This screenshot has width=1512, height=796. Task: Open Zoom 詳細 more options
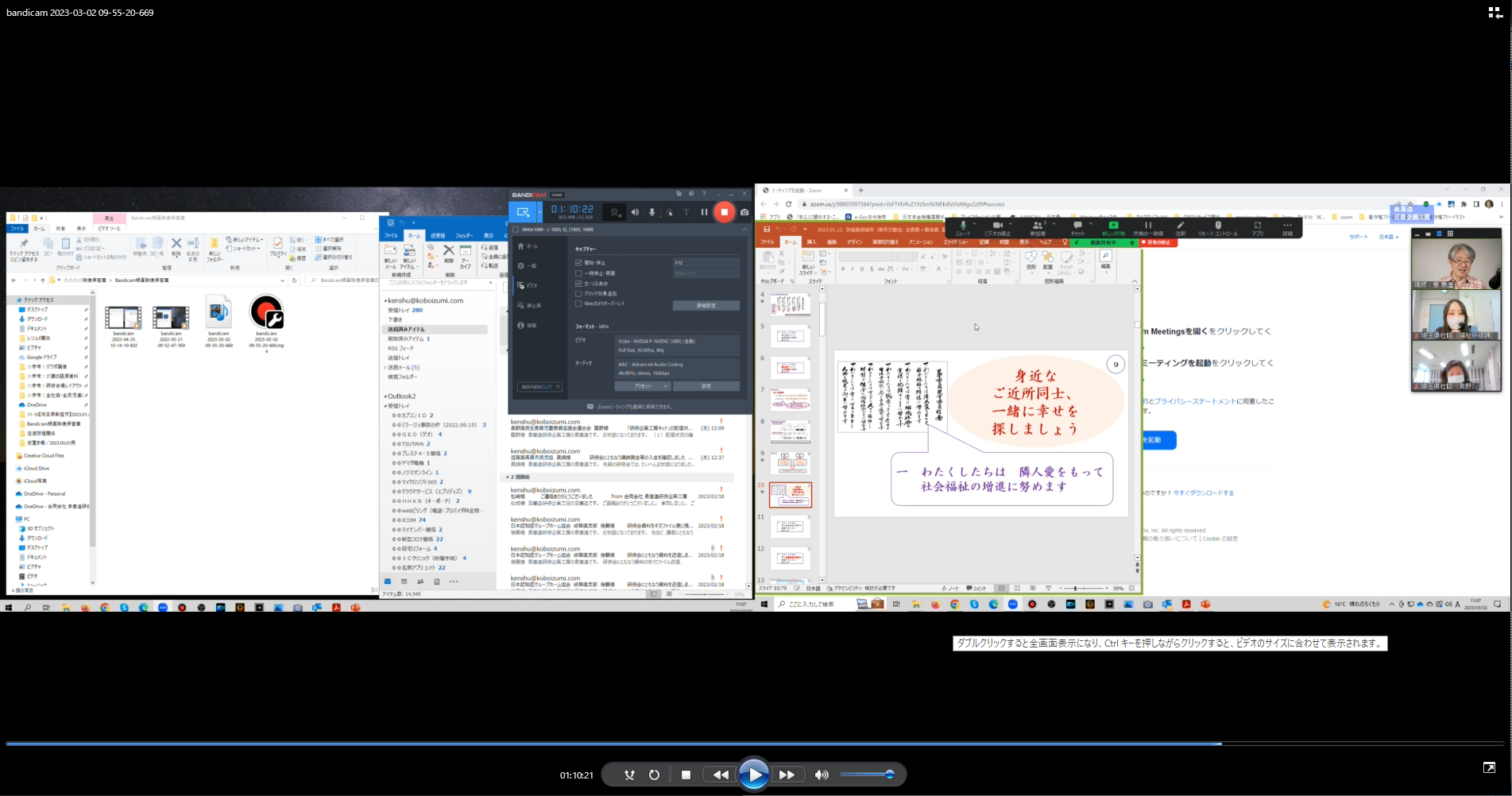1287,228
